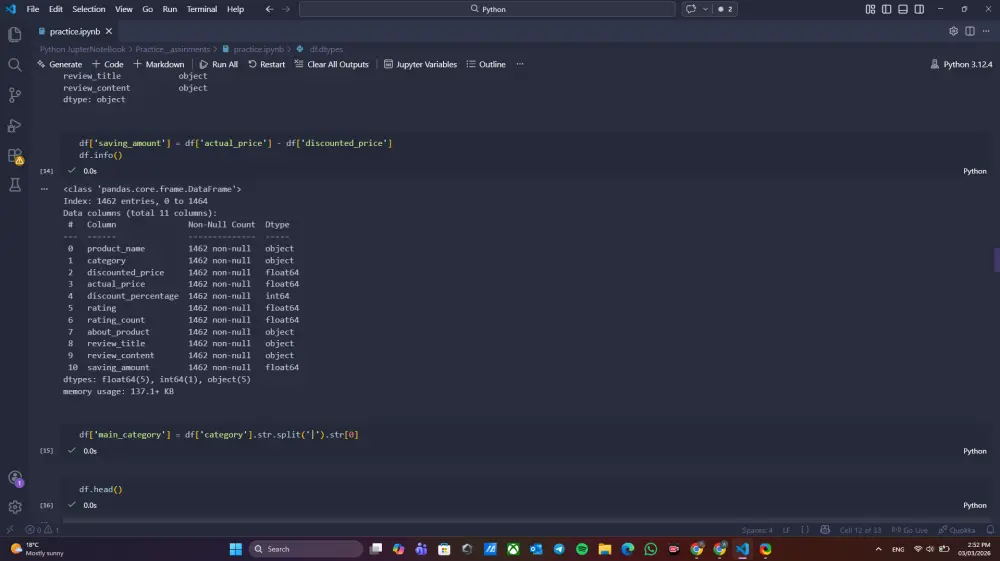Screen dimensions: 1000x561
Task: Open the Go menu
Action: (147, 9)
